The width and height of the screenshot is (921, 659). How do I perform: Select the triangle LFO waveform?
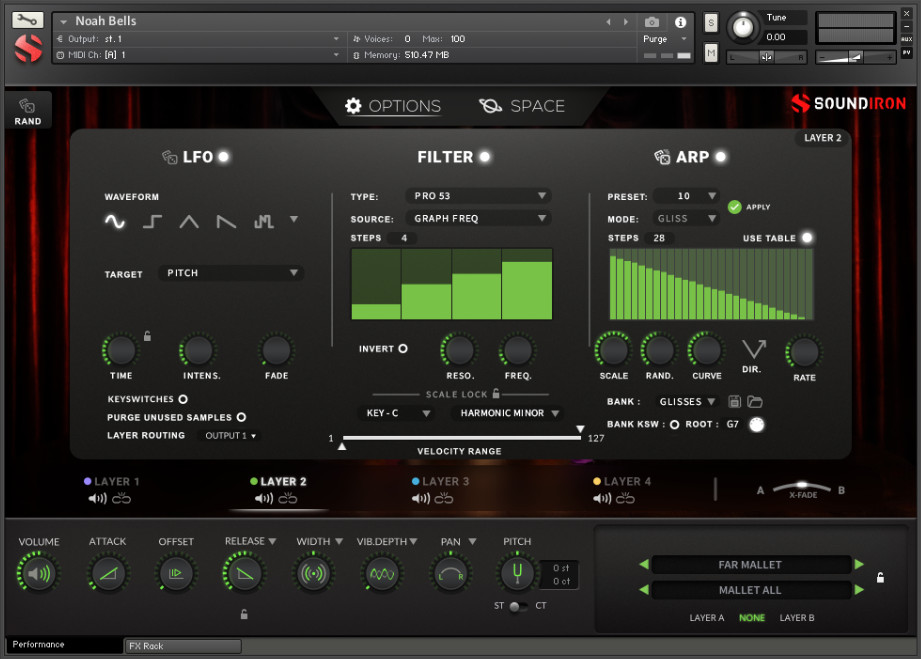point(189,221)
